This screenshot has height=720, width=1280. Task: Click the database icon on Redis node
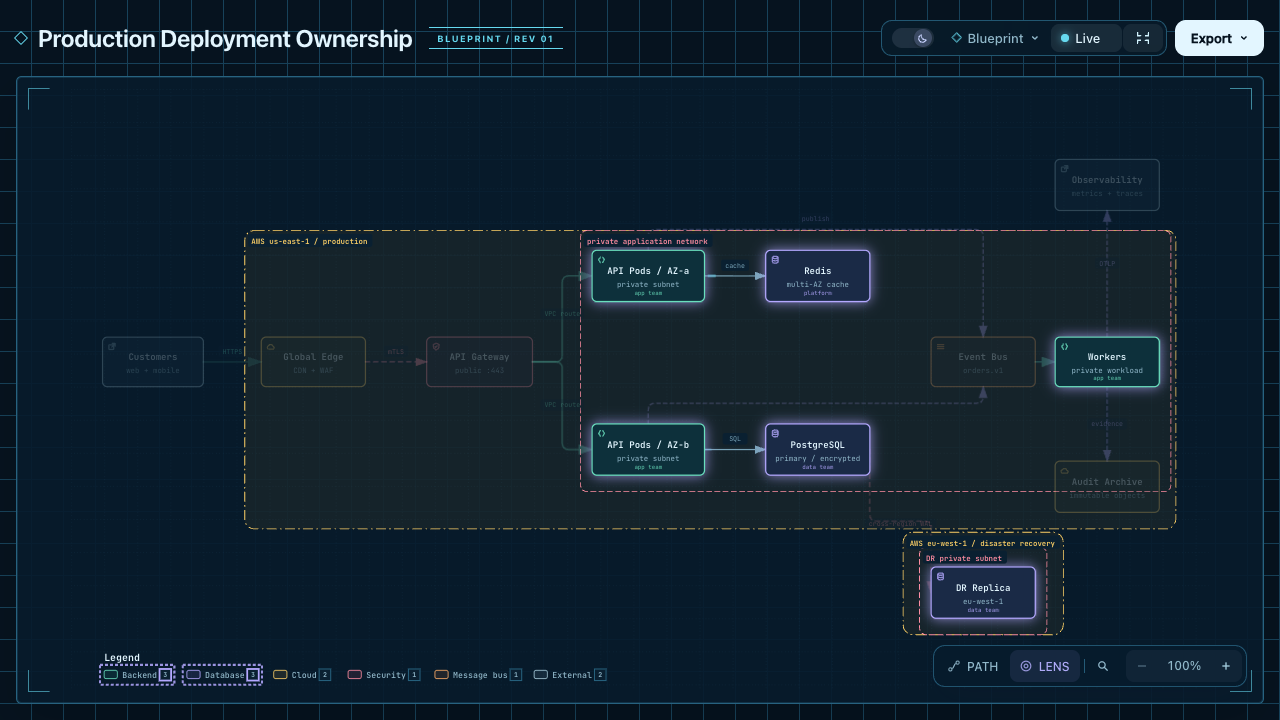(x=775, y=259)
